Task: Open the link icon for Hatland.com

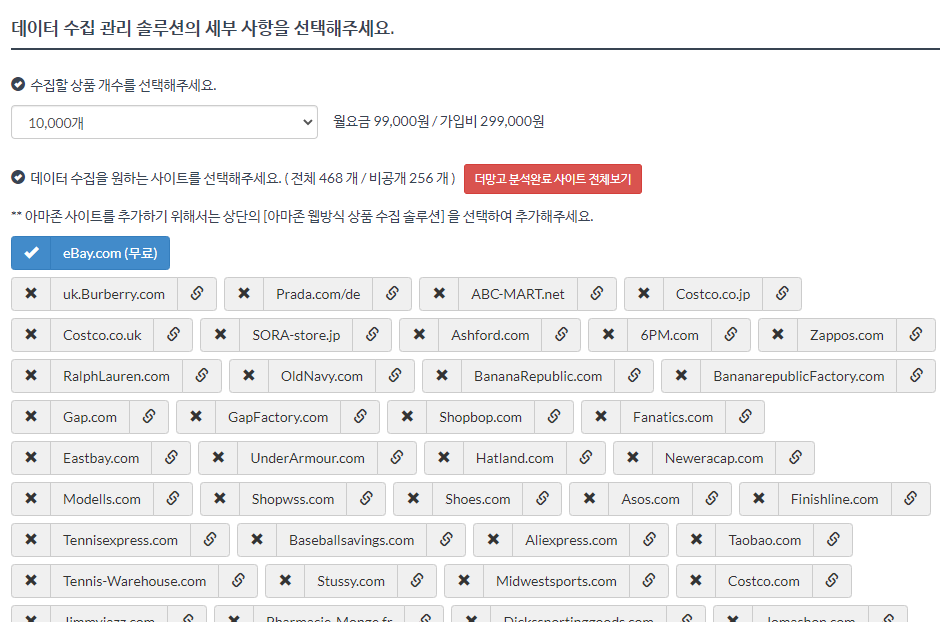Action: pos(586,458)
